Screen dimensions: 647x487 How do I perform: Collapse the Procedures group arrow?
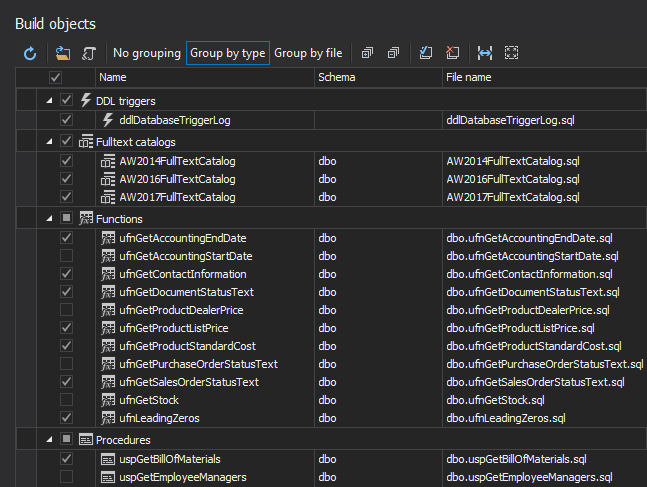point(48,439)
